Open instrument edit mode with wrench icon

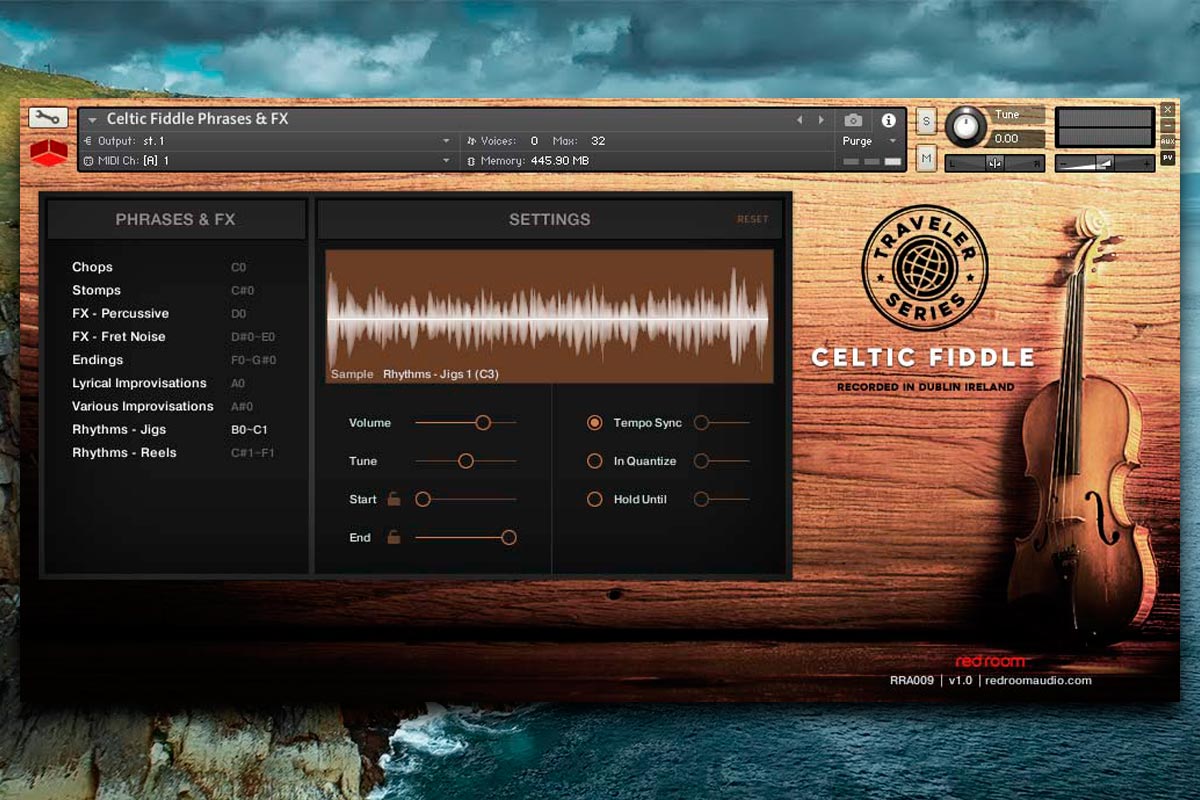(x=48, y=118)
